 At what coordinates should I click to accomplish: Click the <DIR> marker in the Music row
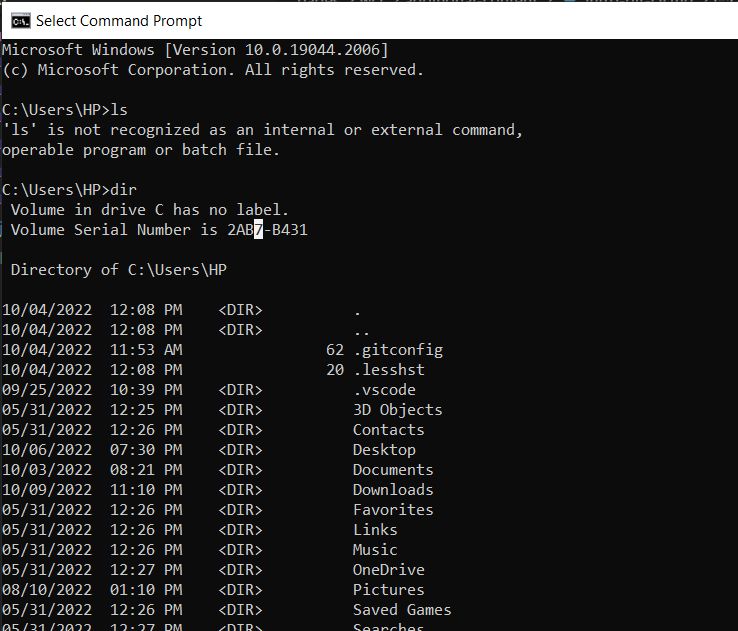240,550
